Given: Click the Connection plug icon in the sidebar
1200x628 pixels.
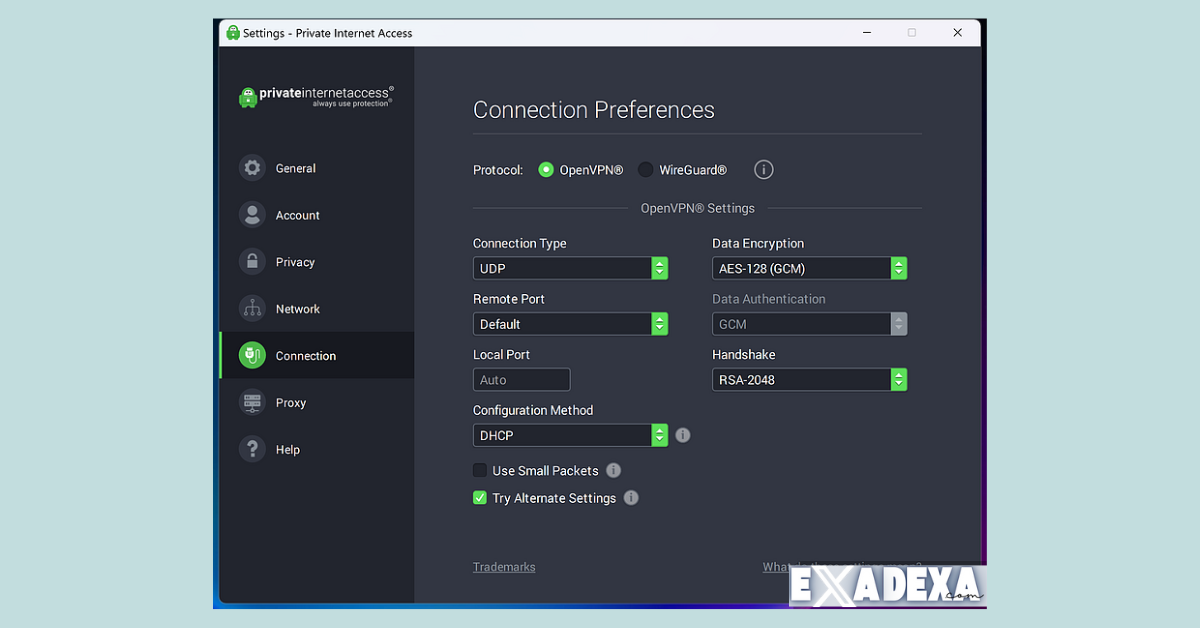Looking at the screenshot, I should pos(252,355).
